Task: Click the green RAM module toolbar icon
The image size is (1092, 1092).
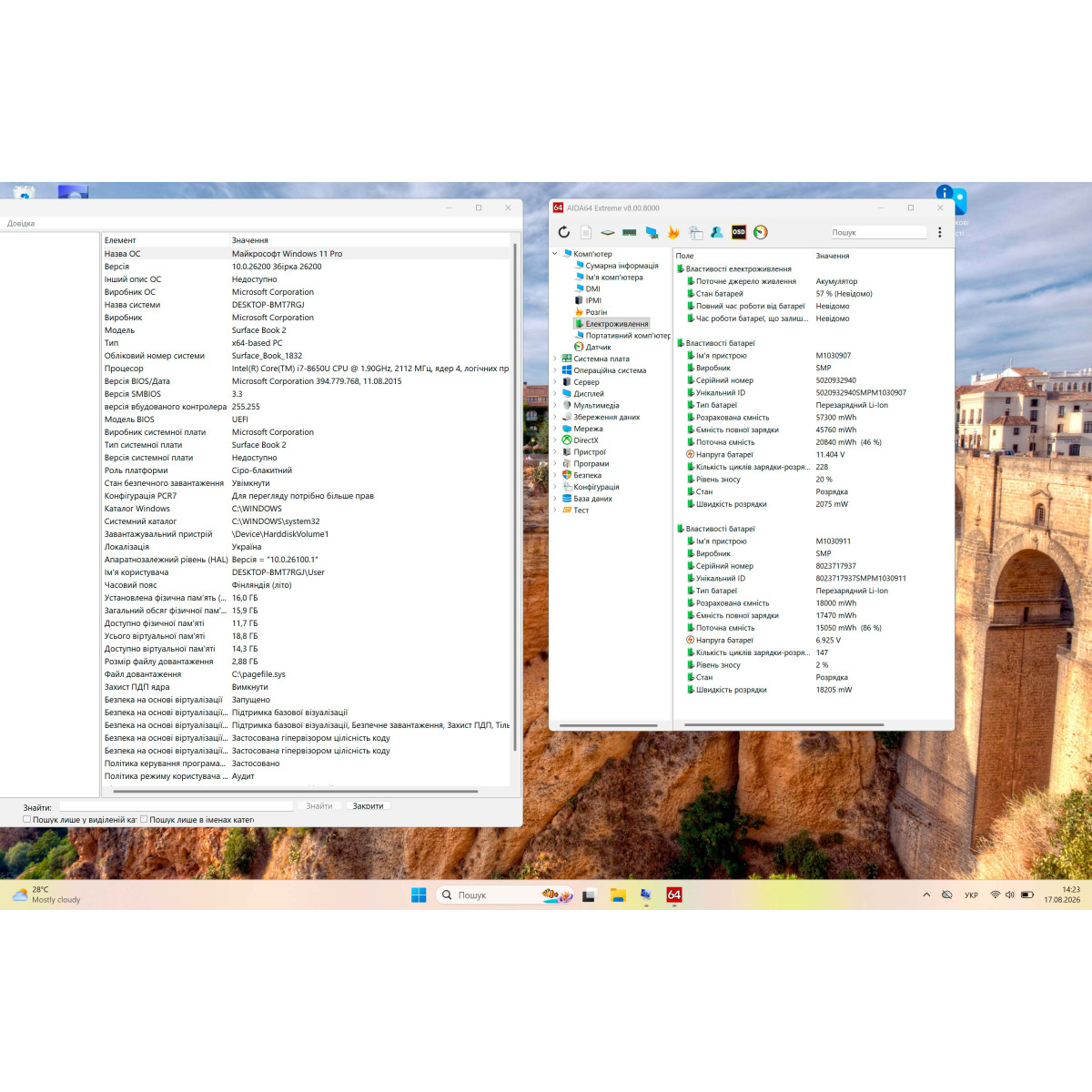Action: [630, 232]
